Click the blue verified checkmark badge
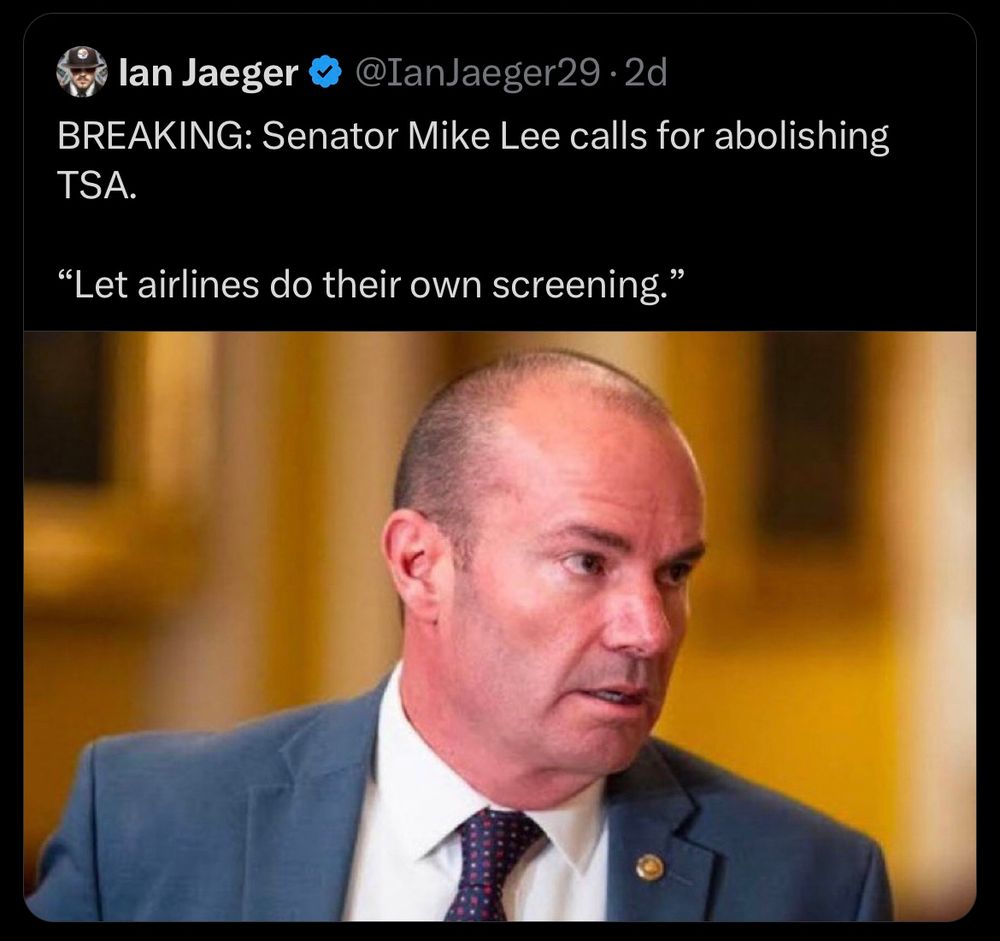Image resolution: width=1000 pixels, height=941 pixels. 325,72
